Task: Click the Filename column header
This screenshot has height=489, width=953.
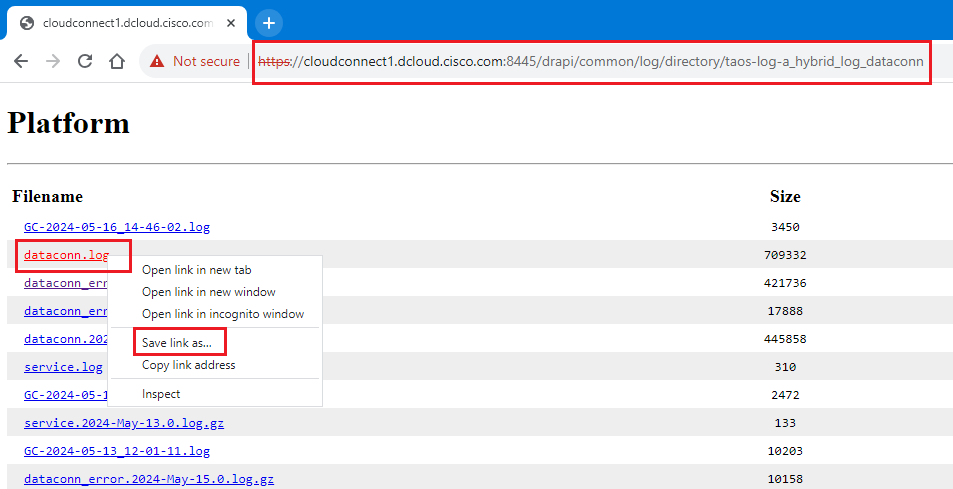Action: click(47, 196)
